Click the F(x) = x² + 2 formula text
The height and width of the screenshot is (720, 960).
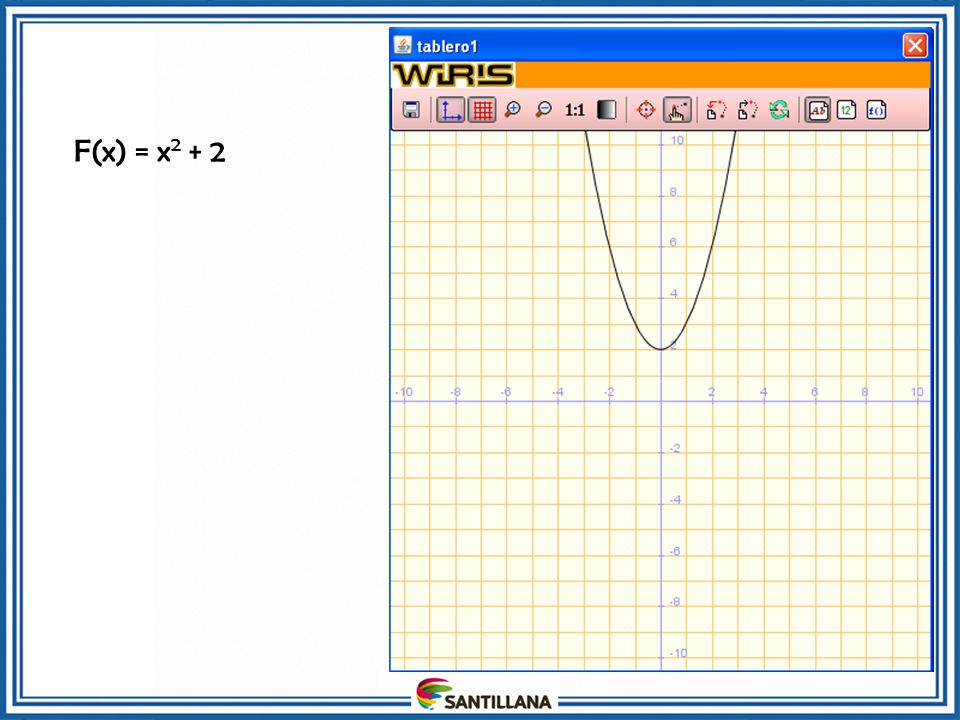150,151
